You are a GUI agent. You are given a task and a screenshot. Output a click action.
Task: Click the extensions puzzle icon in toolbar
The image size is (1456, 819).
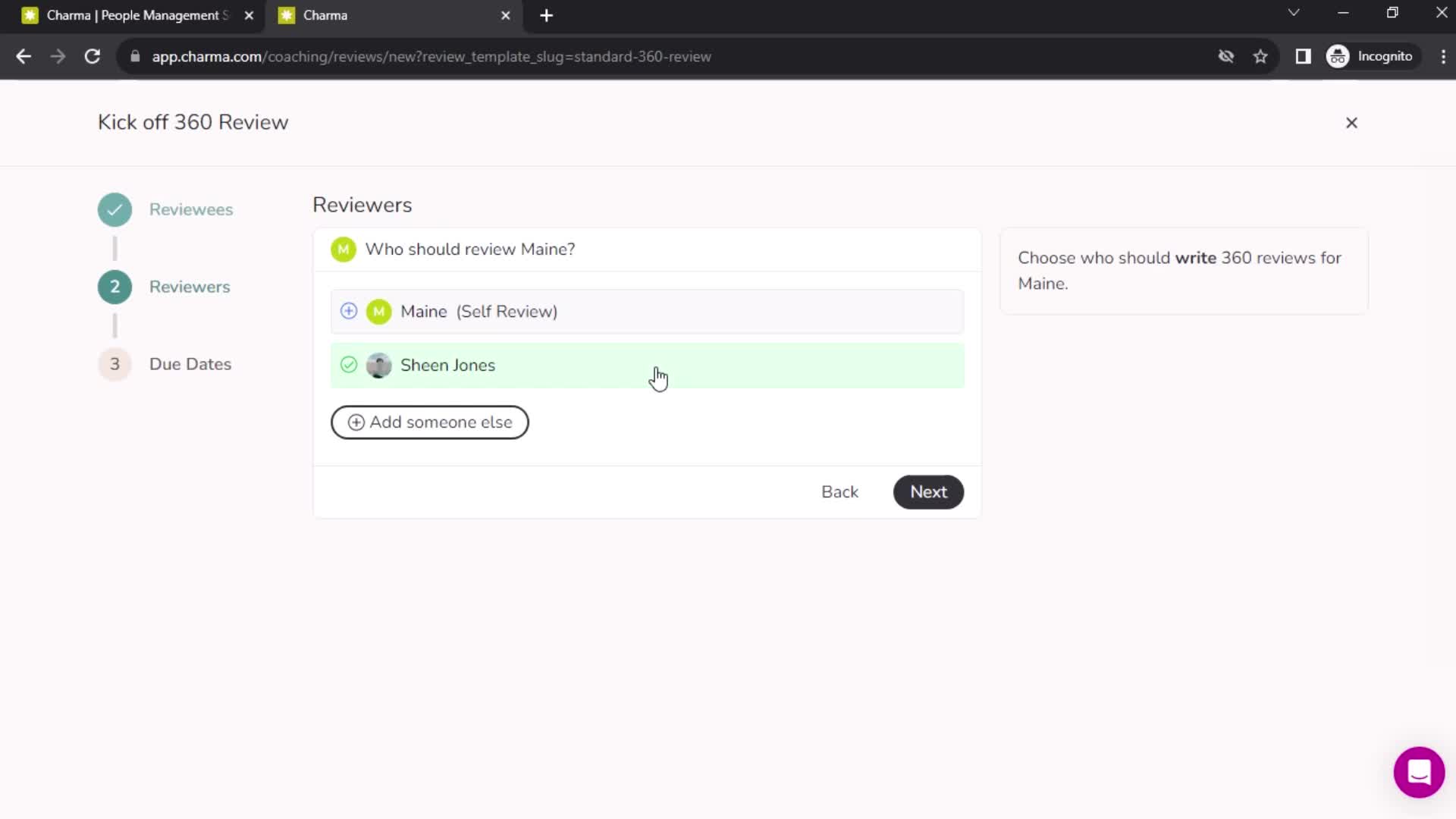(x=1302, y=56)
